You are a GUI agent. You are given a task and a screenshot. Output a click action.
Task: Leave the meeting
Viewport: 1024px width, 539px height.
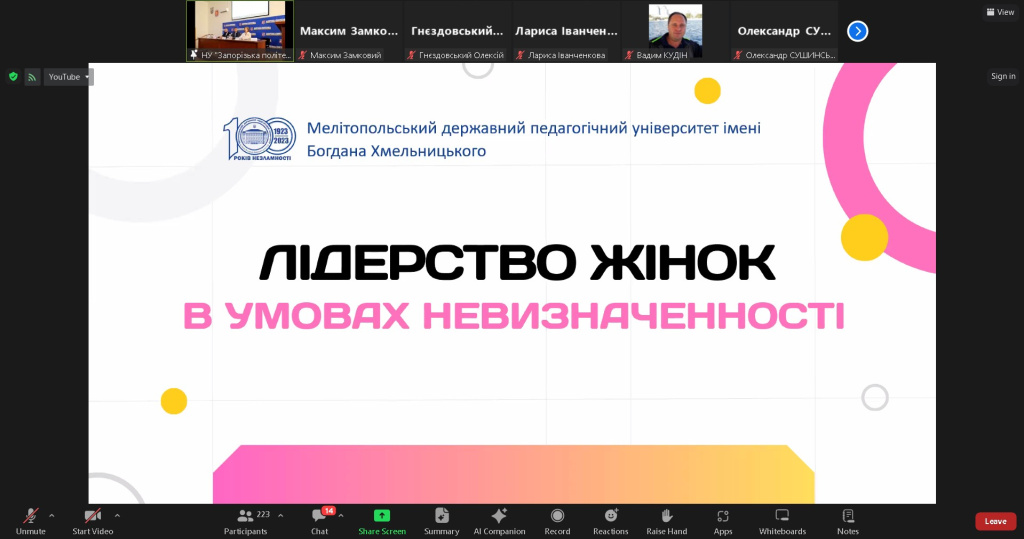coord(995,521)
